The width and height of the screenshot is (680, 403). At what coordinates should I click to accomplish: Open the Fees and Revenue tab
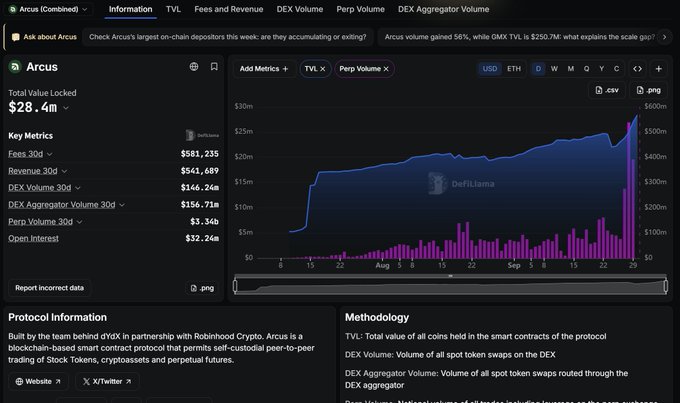coord(229,9)
